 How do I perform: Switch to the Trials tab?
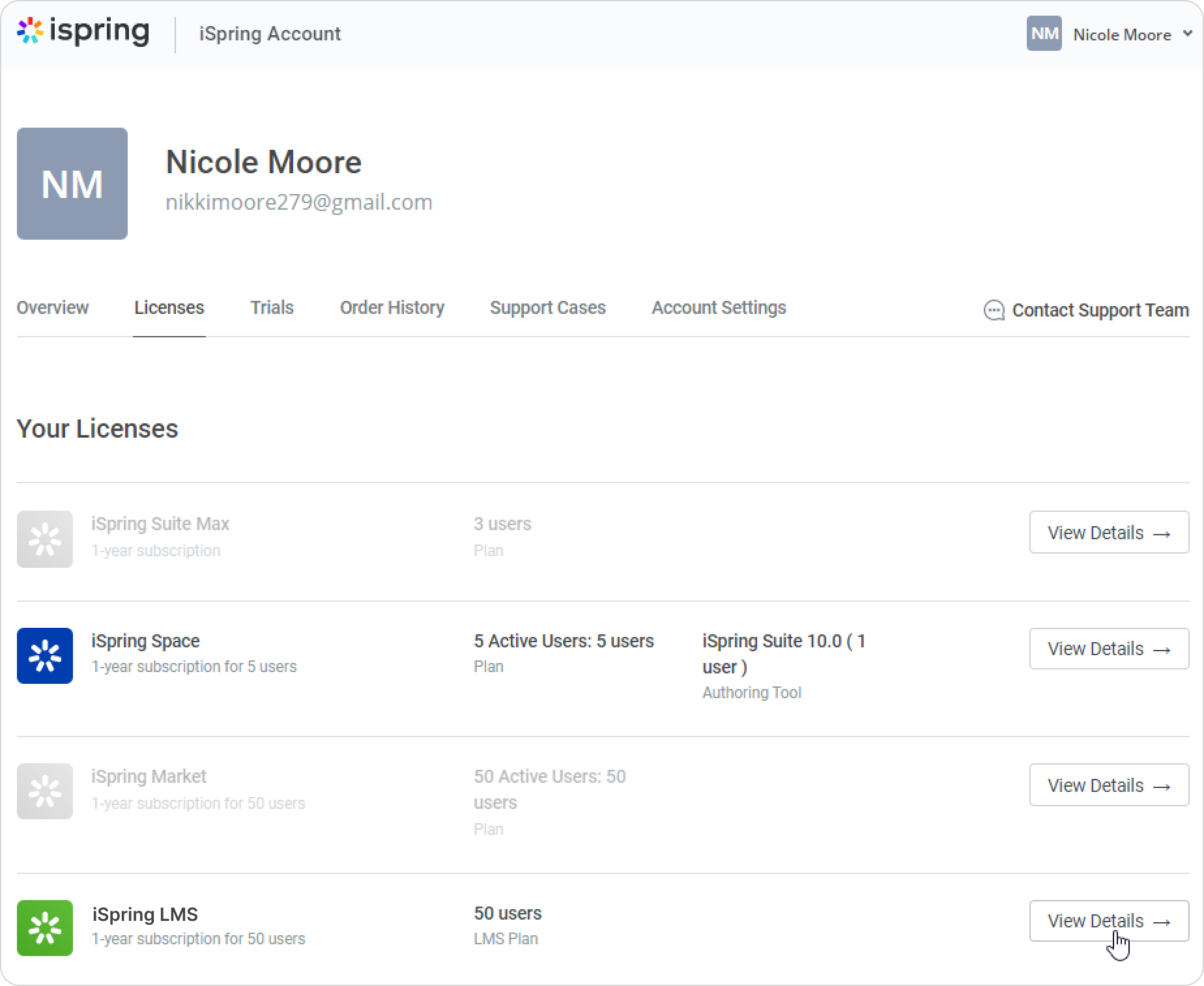pos(272,307)
